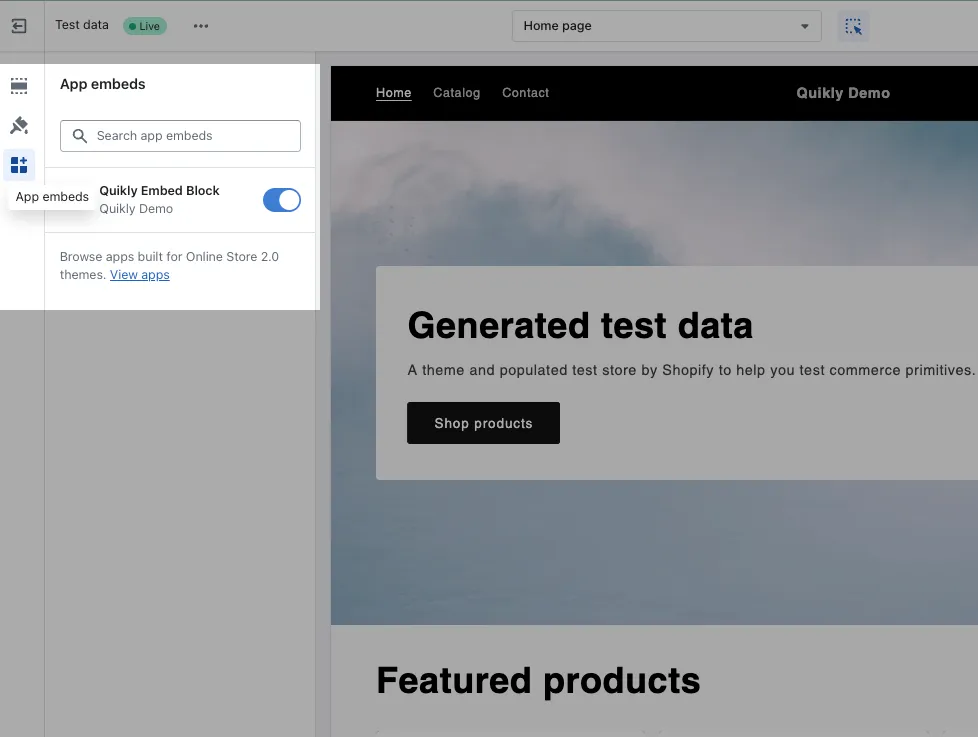The width and height of the screenshot is (978, 737).
Task: Follow the View apps link
Action: pos(139,274)
